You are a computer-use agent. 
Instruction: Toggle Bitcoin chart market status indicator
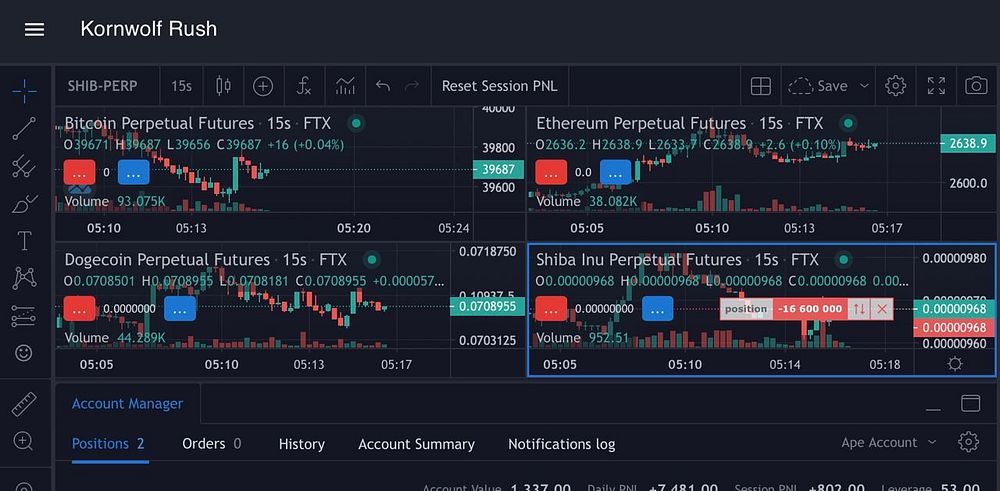coord(356,122)
